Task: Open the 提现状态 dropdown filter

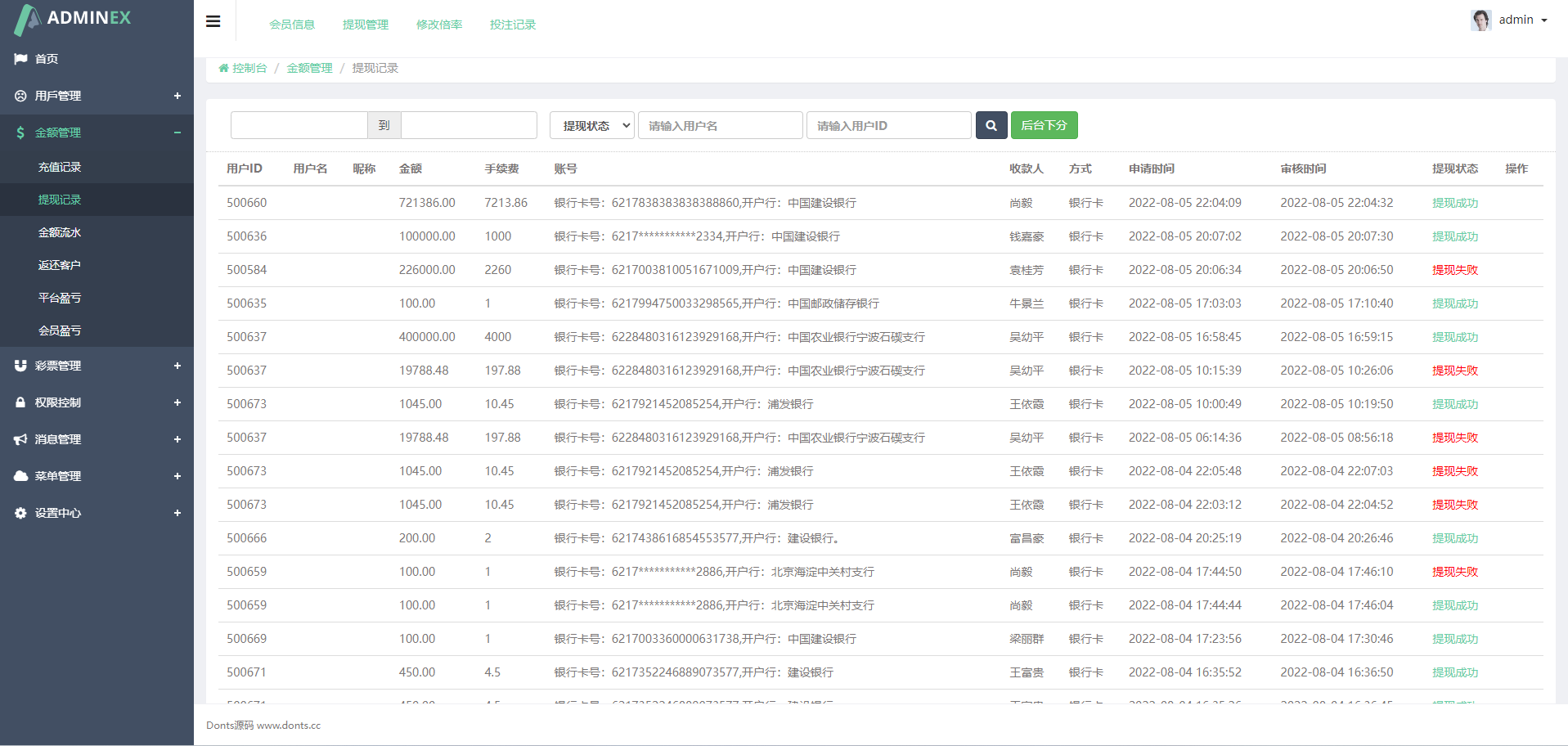Action: click(x=591, y=125)
